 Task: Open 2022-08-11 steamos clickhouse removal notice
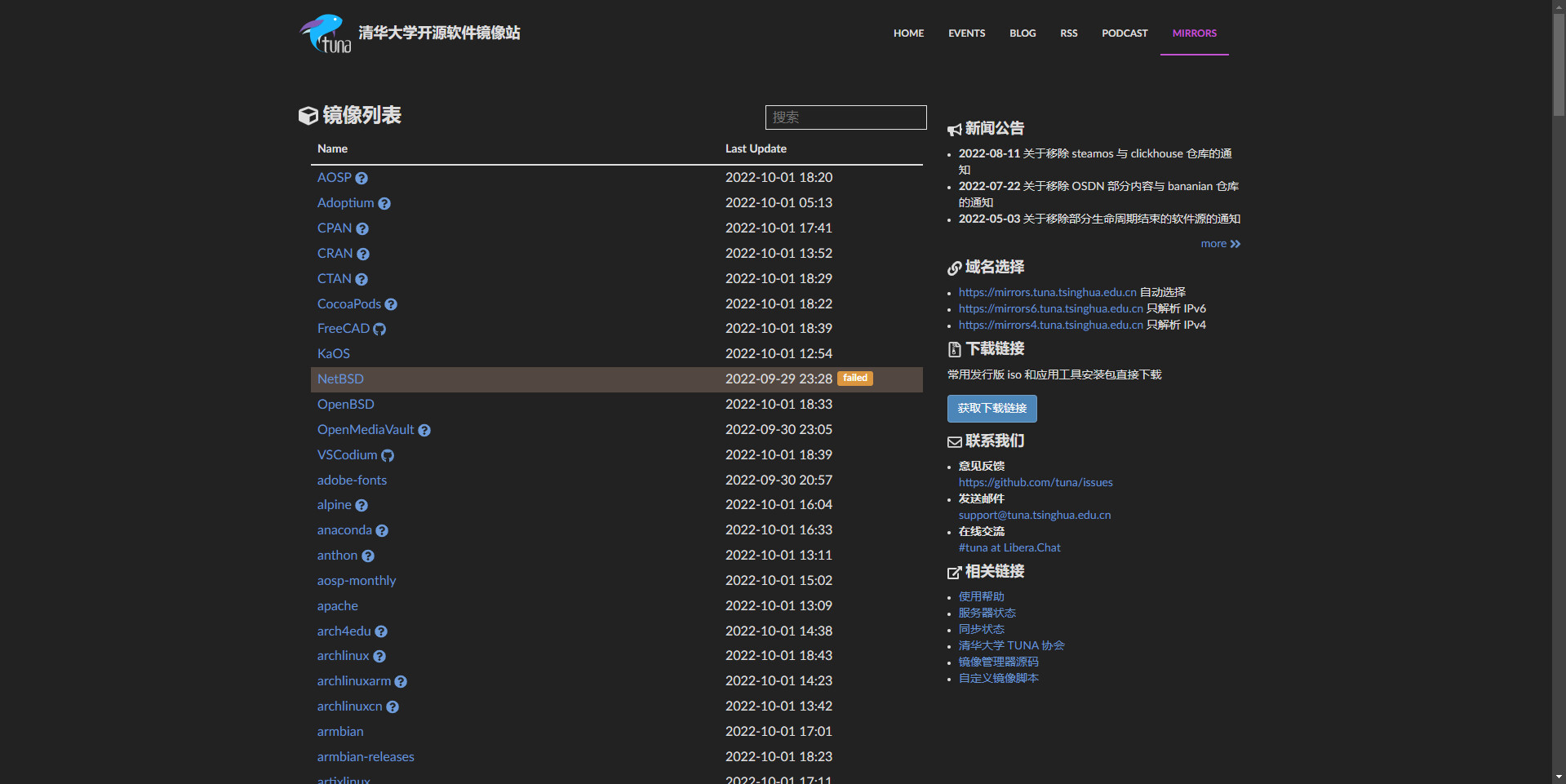[x=1095, y=162]
